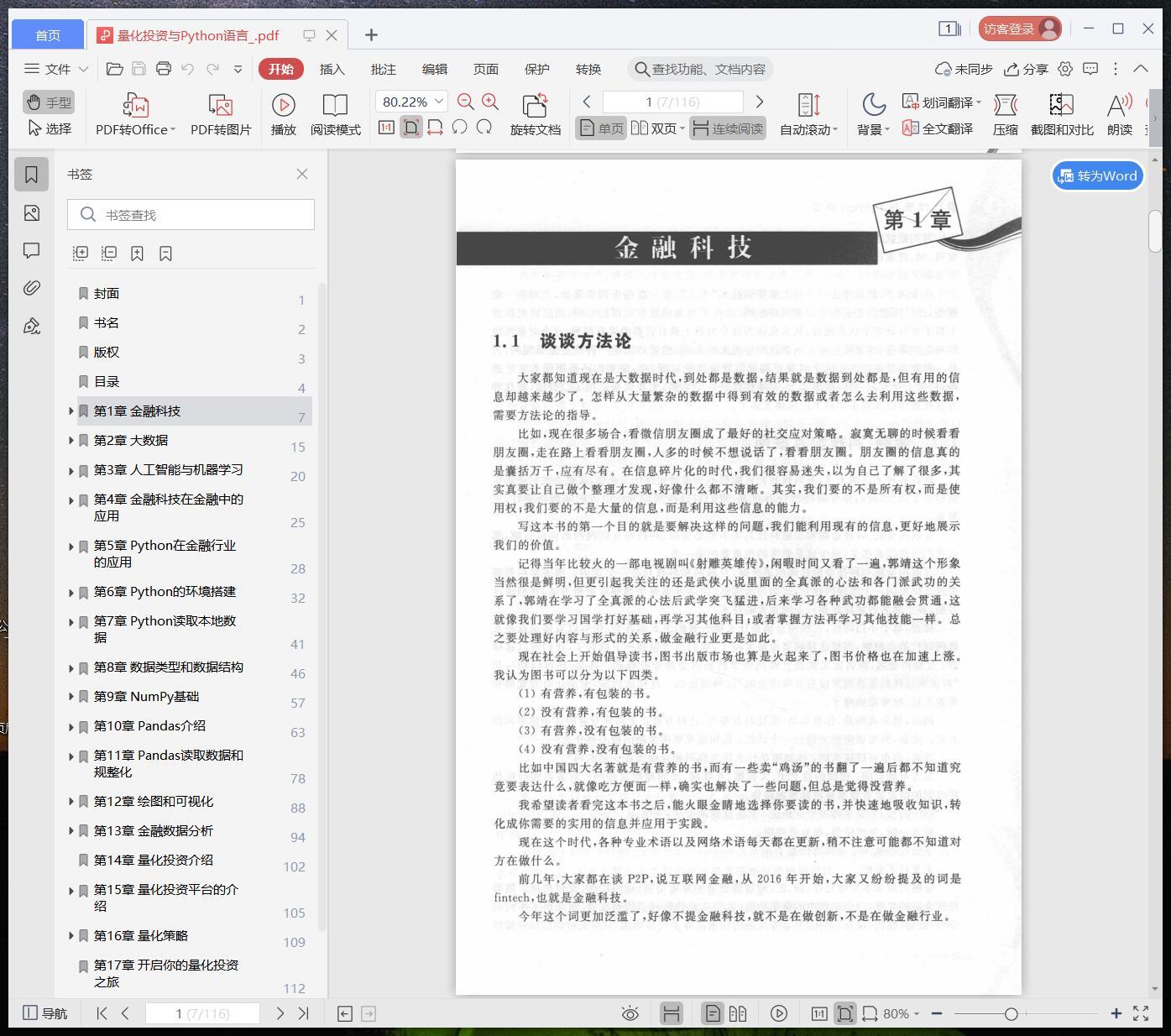The image size is (1171, 1036).
Task: Click the 访客登录 login button
Action: 1020,29
